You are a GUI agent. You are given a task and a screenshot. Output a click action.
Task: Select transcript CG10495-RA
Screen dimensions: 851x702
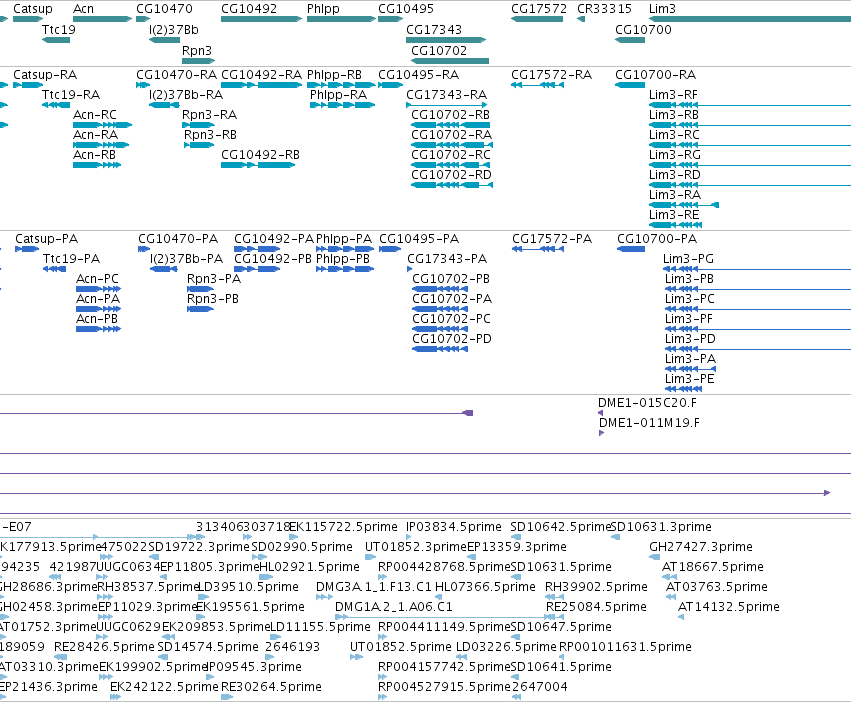pyautogui.click(x=391, y=85)
